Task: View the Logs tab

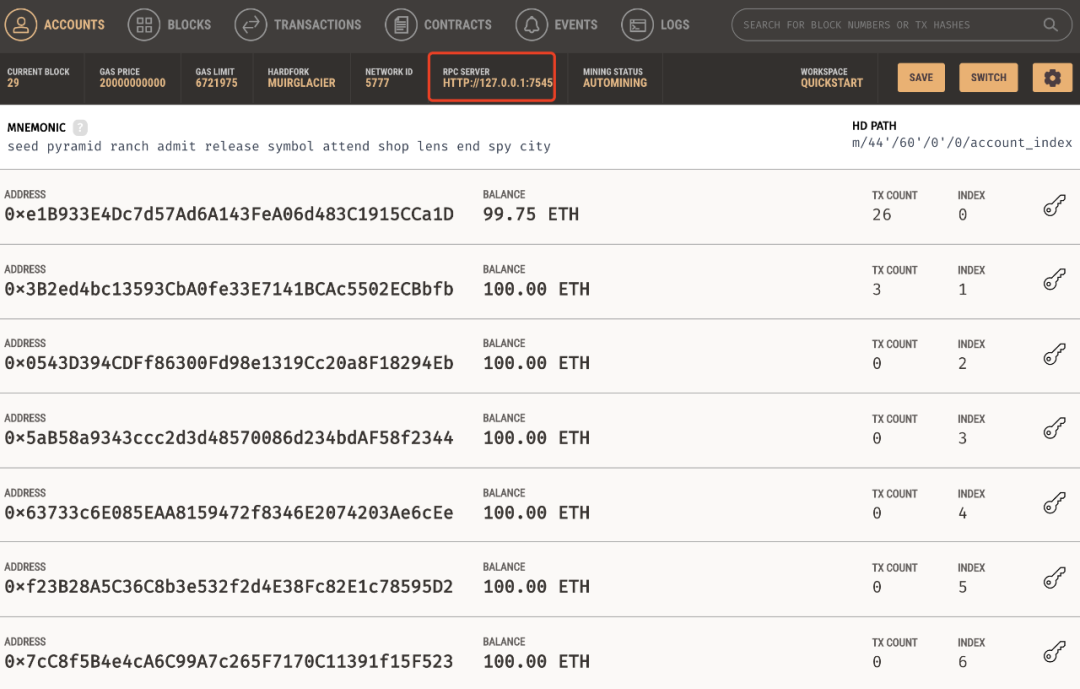Action: point(655,25)
